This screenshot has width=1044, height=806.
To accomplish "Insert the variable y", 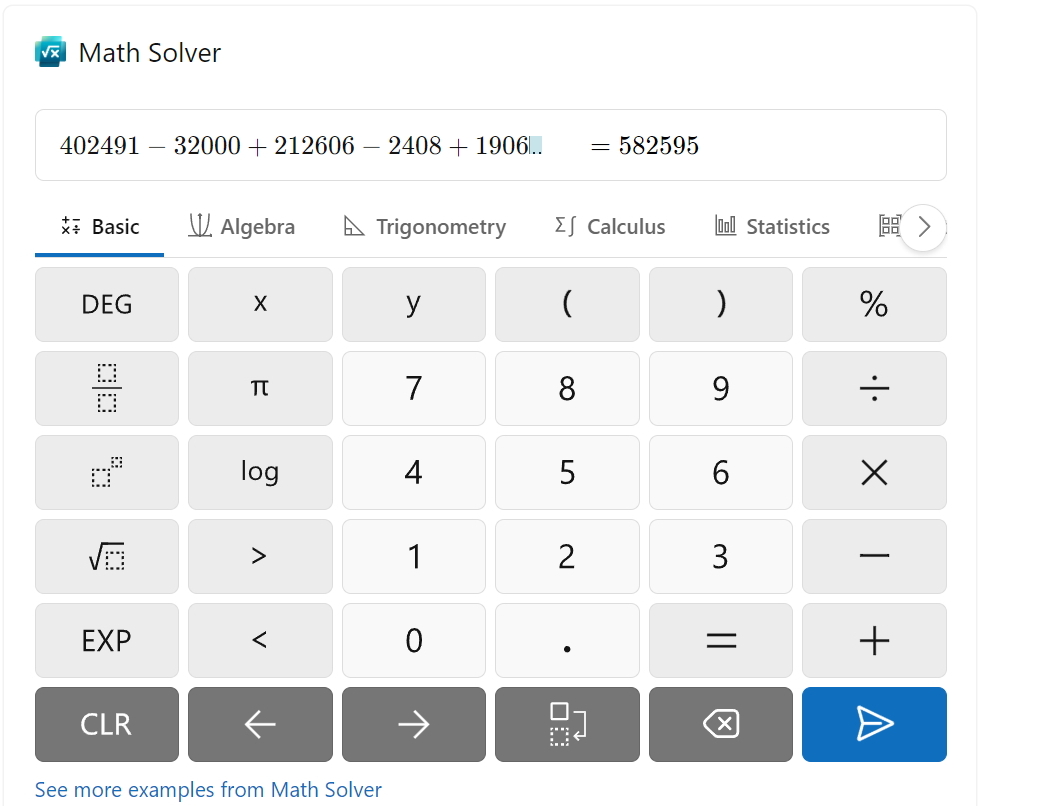I will coord(413,304).
